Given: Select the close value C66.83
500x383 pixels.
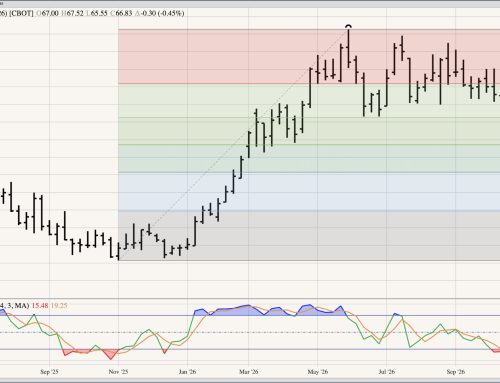Looking at the screenshot, I should click(121, 13).
